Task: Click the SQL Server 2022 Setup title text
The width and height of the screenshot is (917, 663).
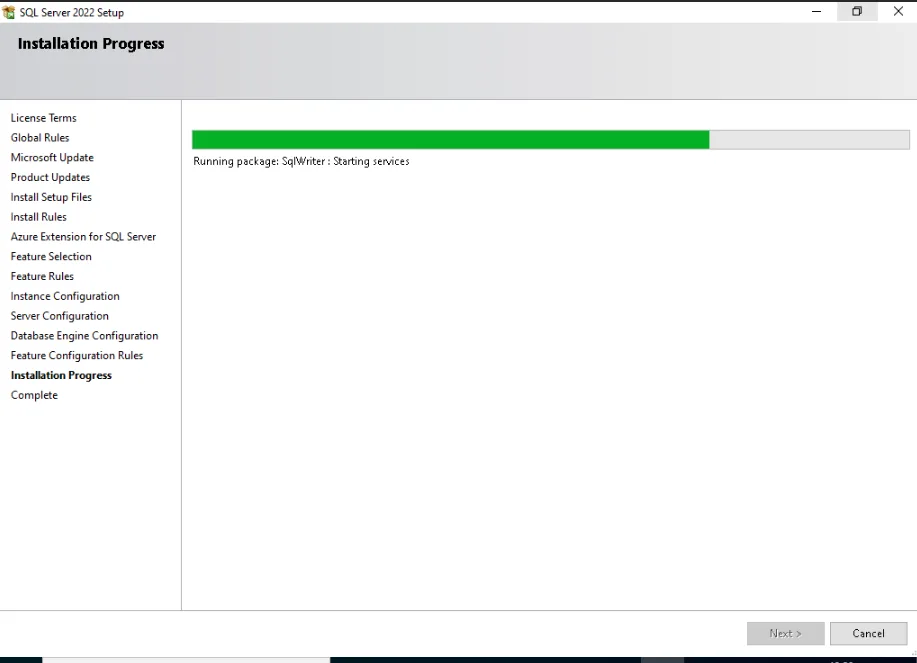Action: coord(71,12)
